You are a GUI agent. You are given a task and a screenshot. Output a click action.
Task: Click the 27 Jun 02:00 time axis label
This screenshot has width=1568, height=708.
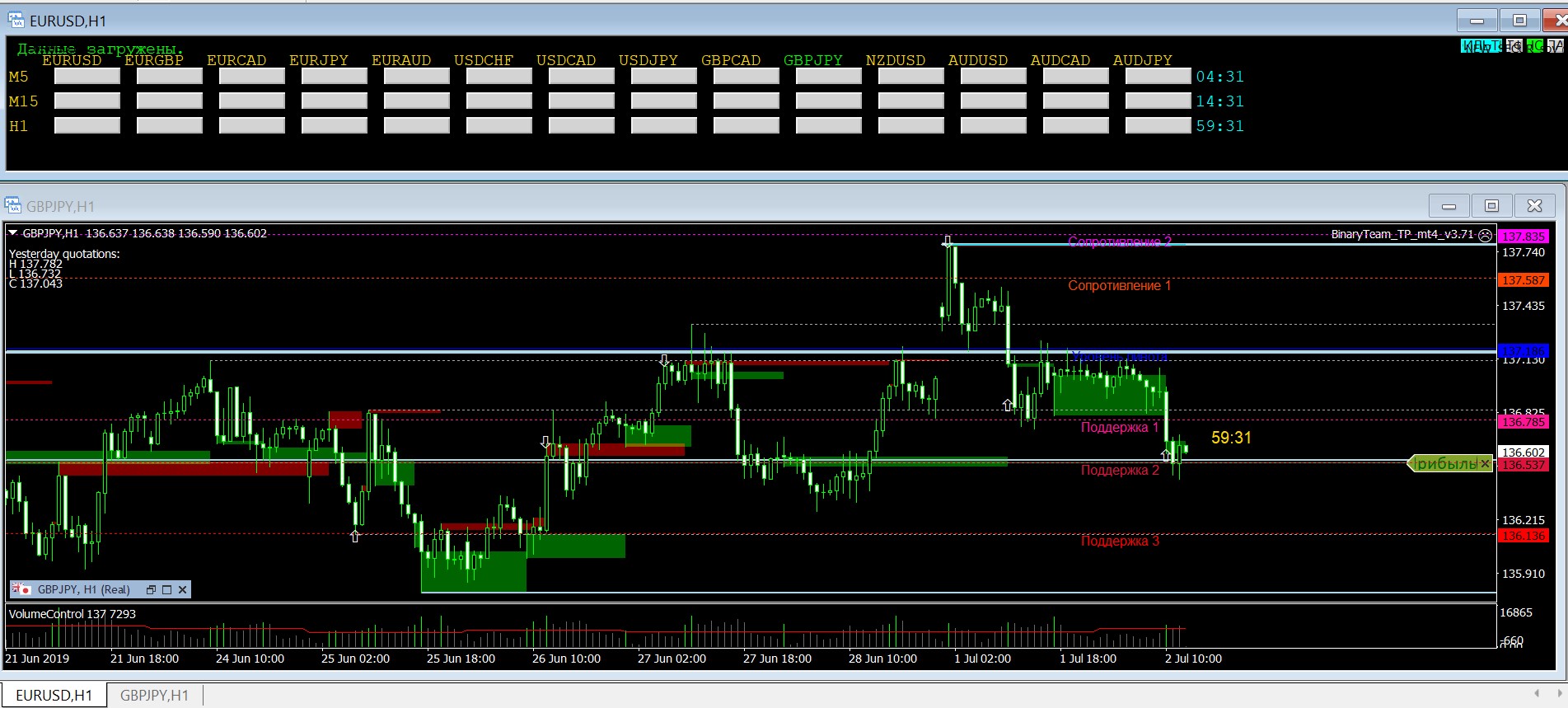coord(672,659)
